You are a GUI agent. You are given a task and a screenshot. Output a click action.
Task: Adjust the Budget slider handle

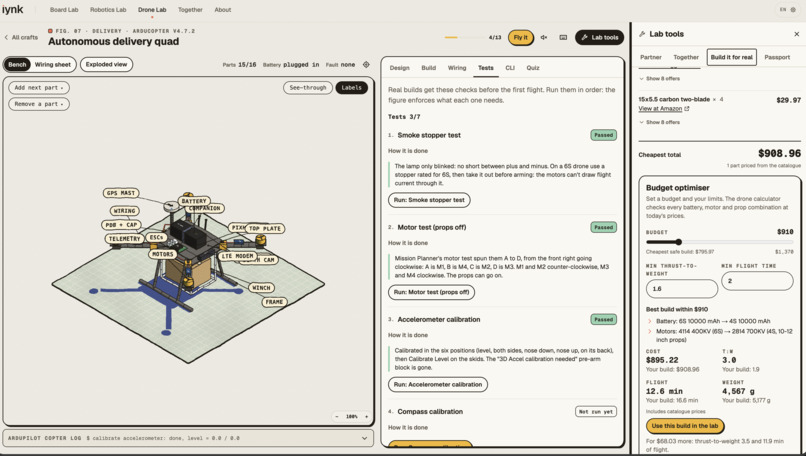pyautogui.click(x=679, y=242)
